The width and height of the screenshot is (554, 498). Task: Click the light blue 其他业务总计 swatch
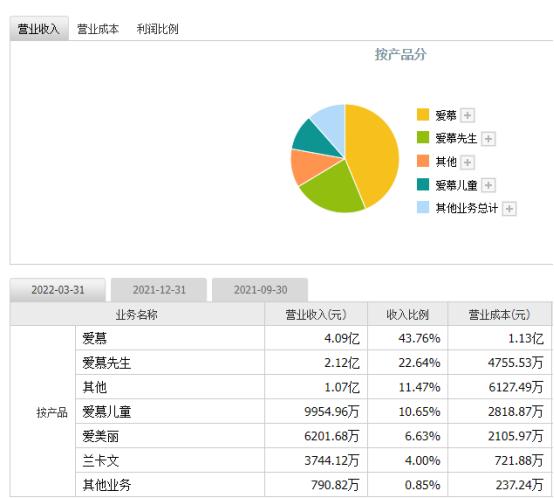pos(423,207)
